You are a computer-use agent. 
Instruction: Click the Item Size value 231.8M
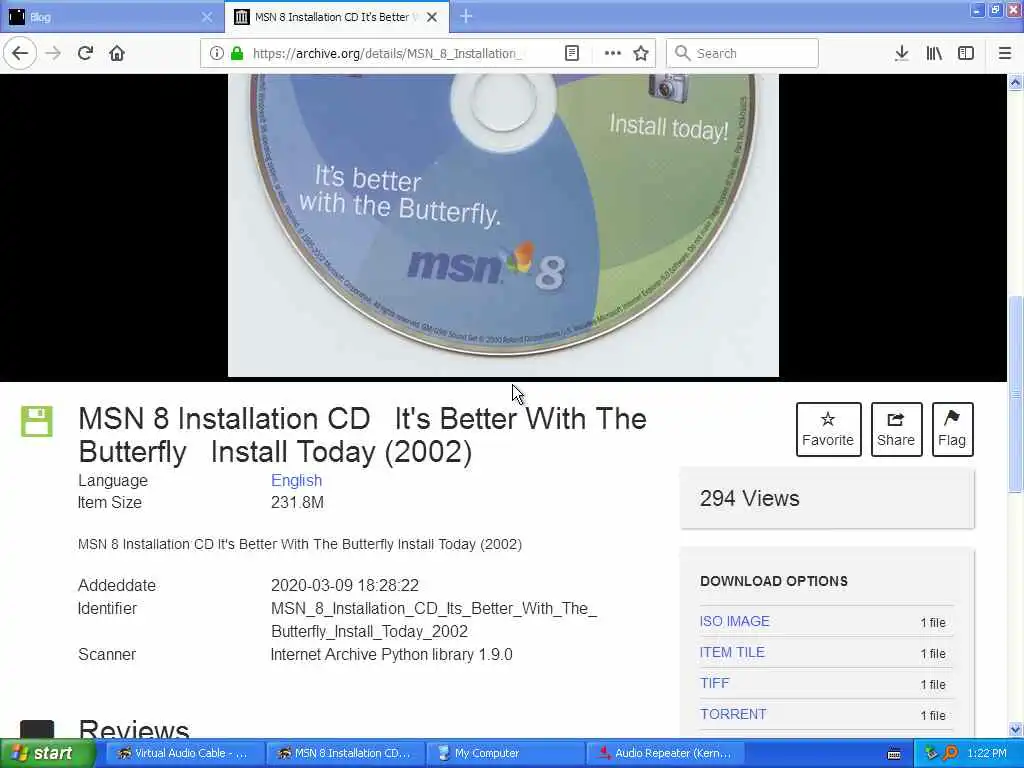(297, 502)
